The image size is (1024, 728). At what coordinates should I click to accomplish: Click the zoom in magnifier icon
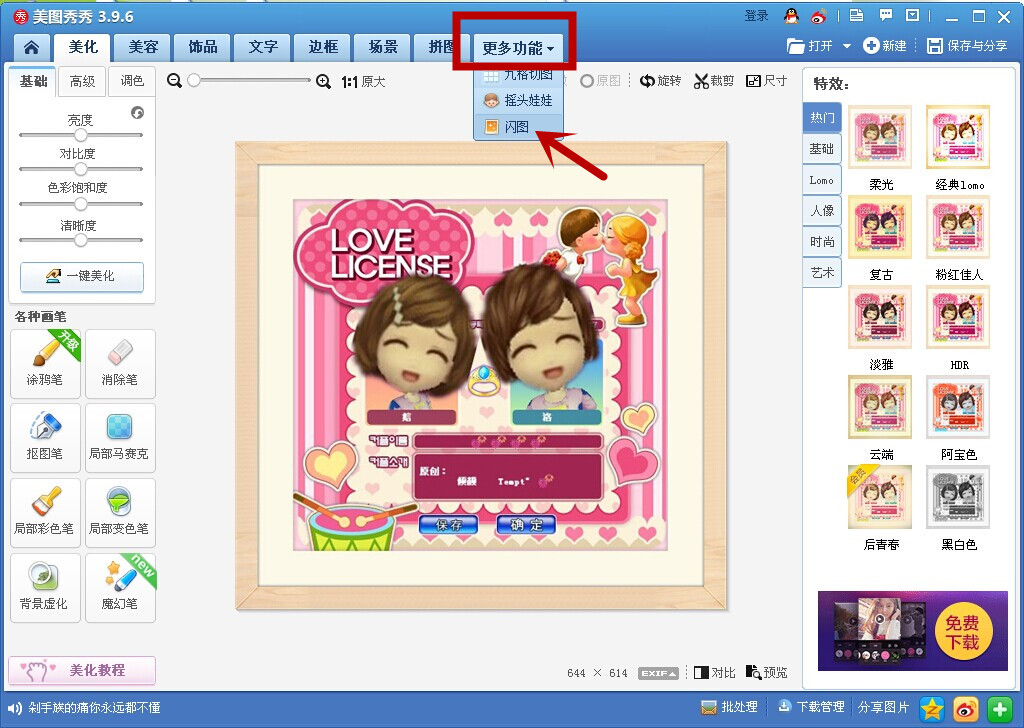click(x=323, y=81)
